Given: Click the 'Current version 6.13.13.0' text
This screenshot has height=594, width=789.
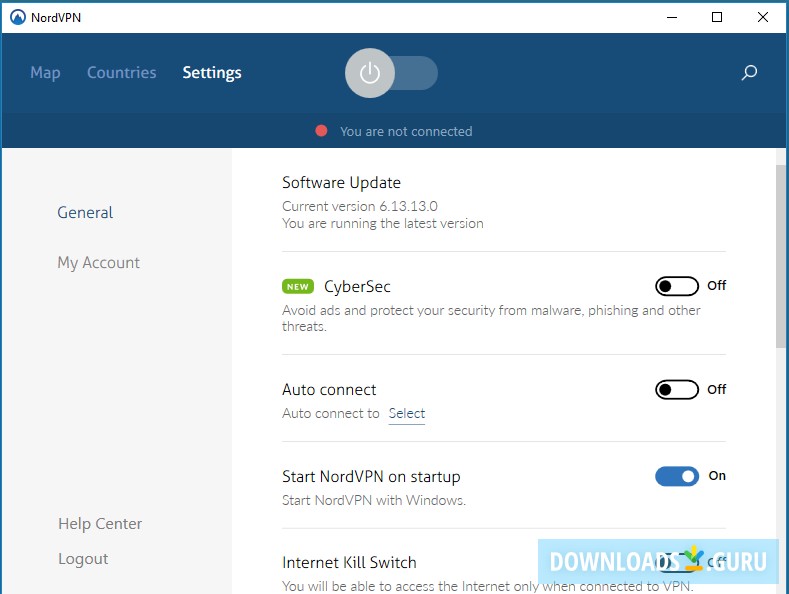Looking at the screenshot, I should [360, 206].
